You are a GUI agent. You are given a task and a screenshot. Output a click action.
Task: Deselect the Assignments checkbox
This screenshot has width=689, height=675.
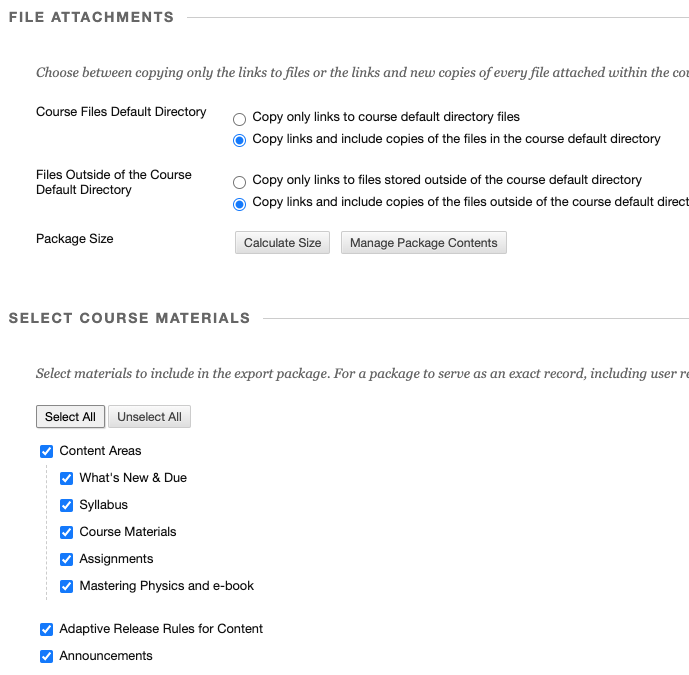(66, 560)
